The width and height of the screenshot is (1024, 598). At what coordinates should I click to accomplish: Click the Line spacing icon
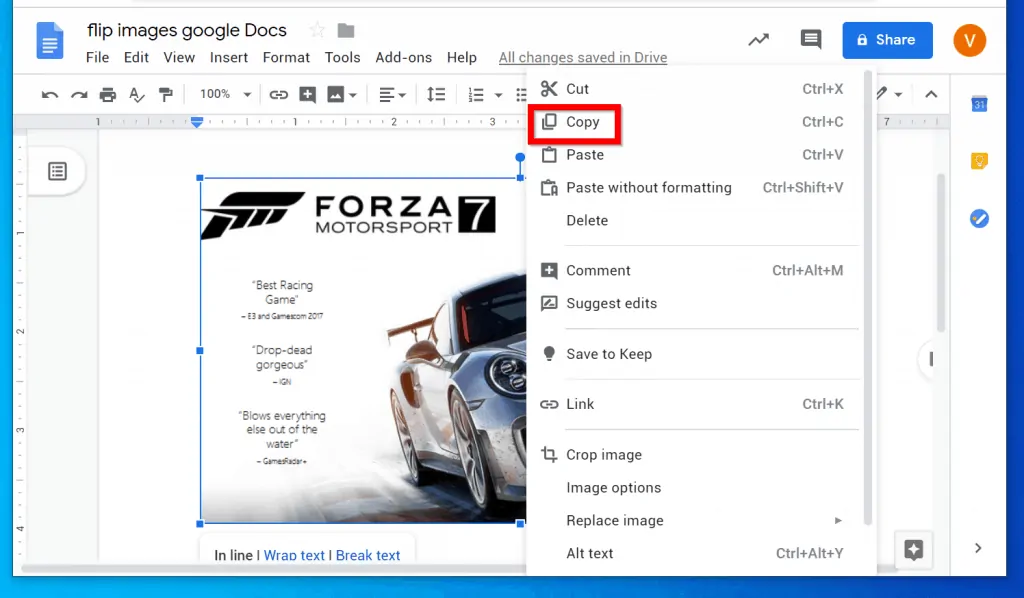[436, 95]
